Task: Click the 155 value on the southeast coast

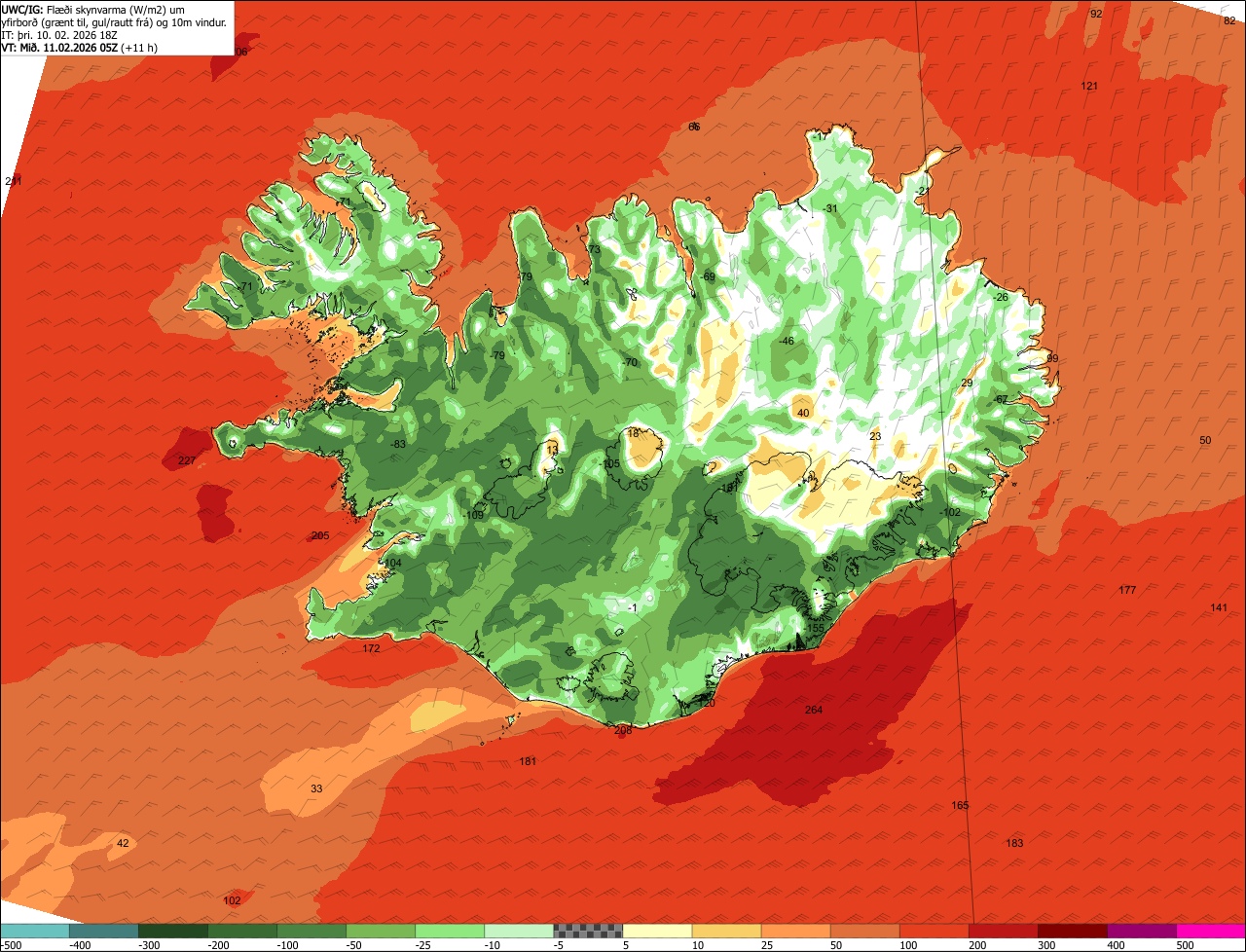Action: pos(815,629)
